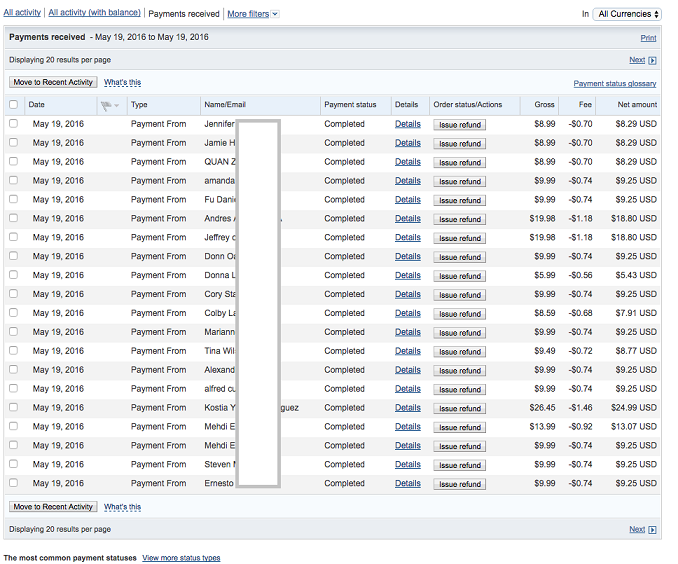This screenshot has width=678, height=564.
Task: Issue refund for the $9.49 payment
Action: (460, 351)
